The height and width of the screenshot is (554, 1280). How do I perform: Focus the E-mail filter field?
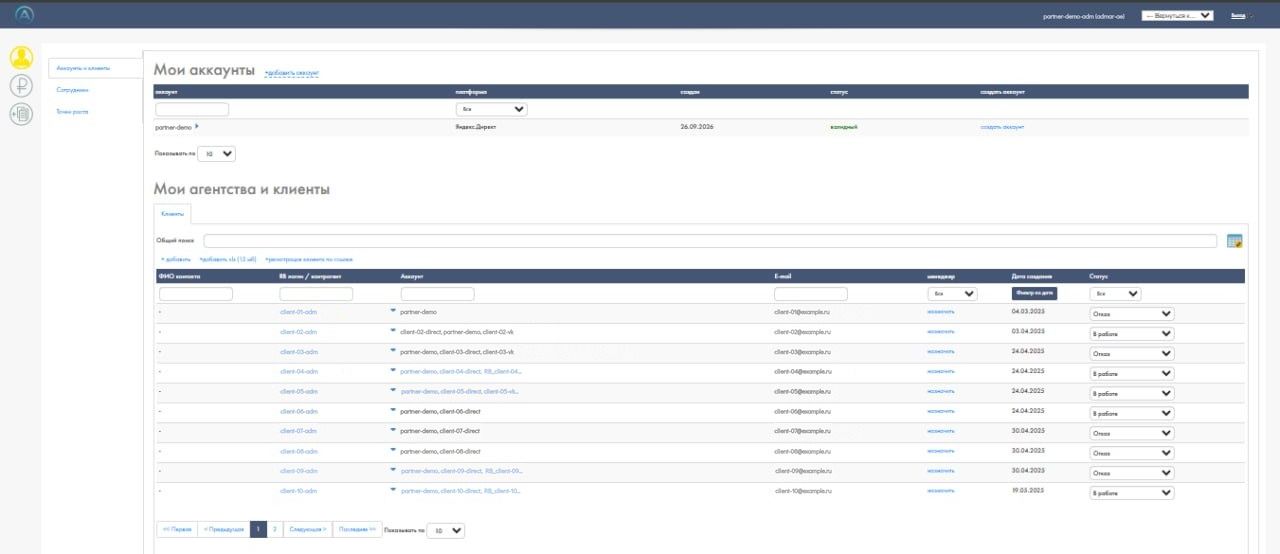(x=811, y=294)
